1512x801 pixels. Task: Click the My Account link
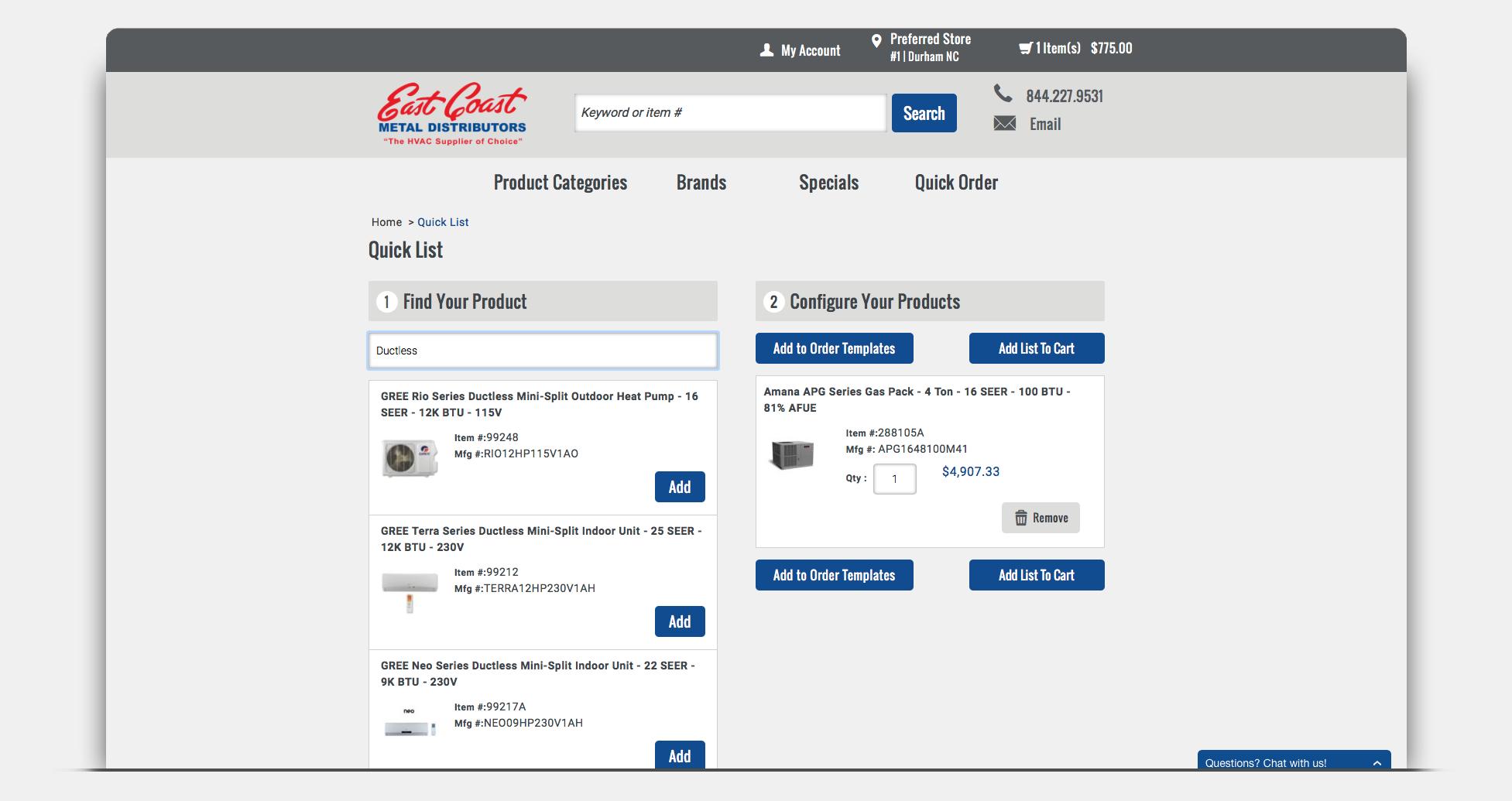click(x=811, y=50)
